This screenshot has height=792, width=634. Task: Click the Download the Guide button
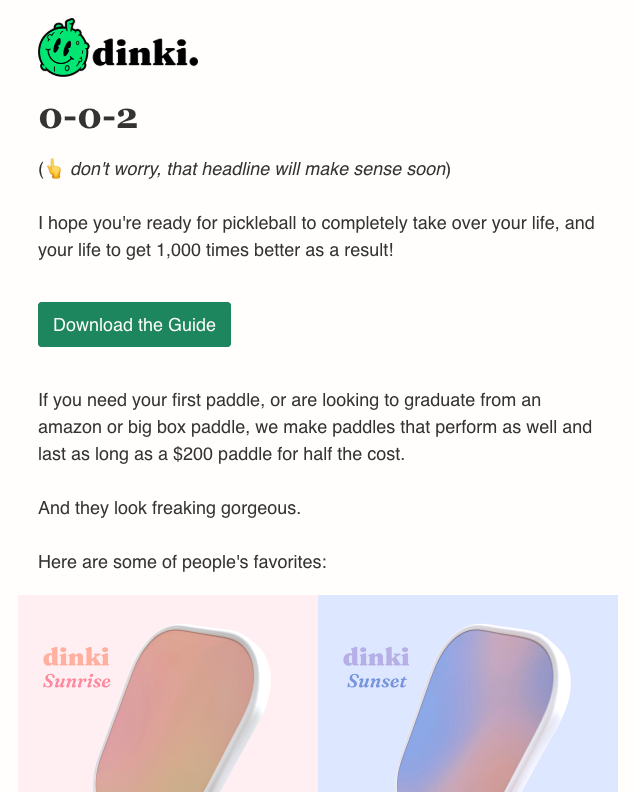tap(134, 324)
